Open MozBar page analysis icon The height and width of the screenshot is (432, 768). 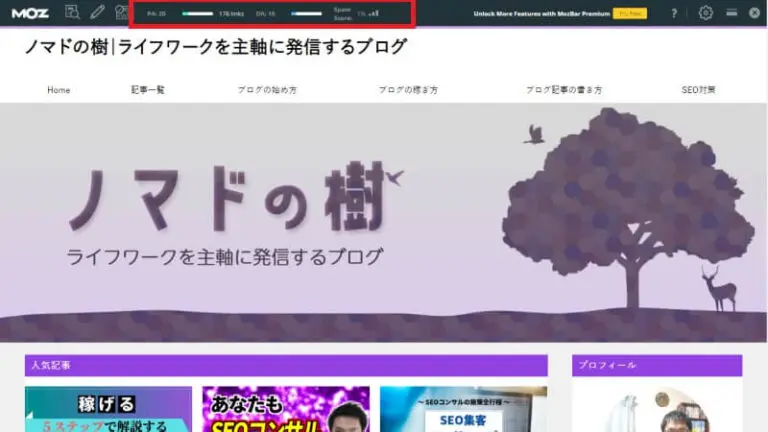click(72, 13)
